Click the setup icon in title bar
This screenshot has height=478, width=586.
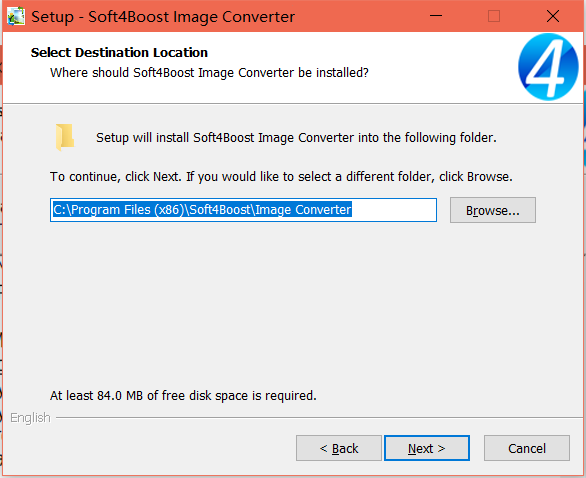(x=16, y=16)
